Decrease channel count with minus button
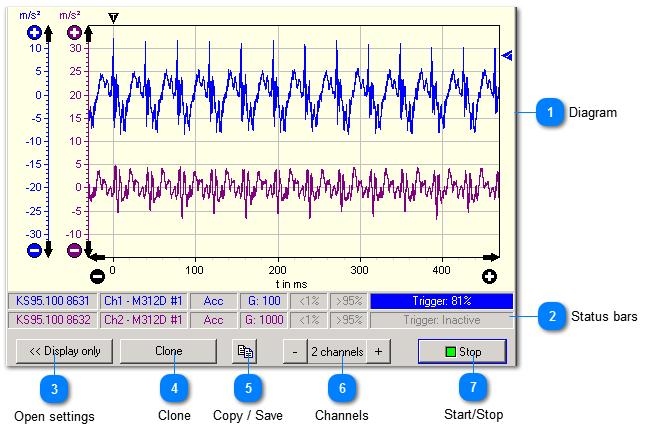This screenshot has width=654, height=440. pos(294,352)
